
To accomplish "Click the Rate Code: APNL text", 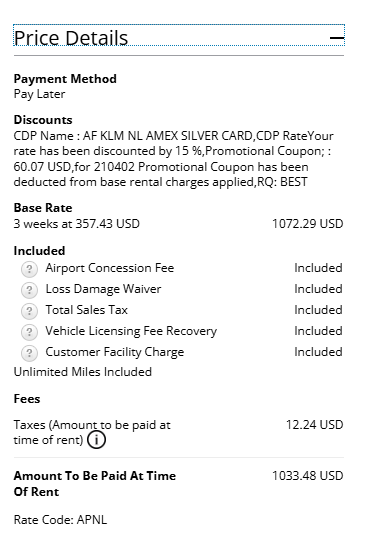I will tap(60, 520).
